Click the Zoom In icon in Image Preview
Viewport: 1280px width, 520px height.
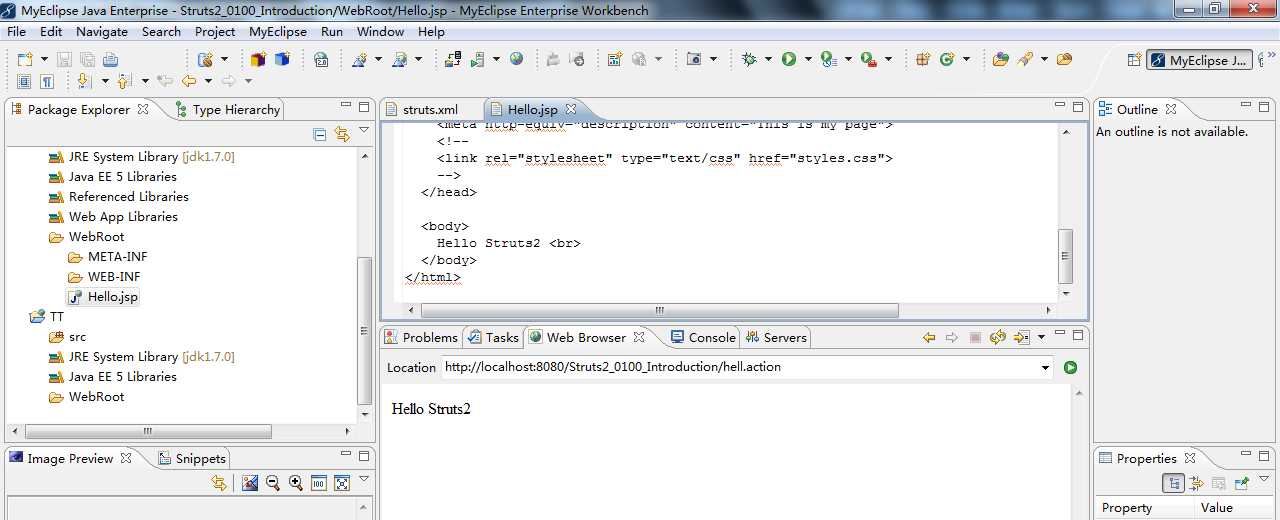tap(296, 483)
